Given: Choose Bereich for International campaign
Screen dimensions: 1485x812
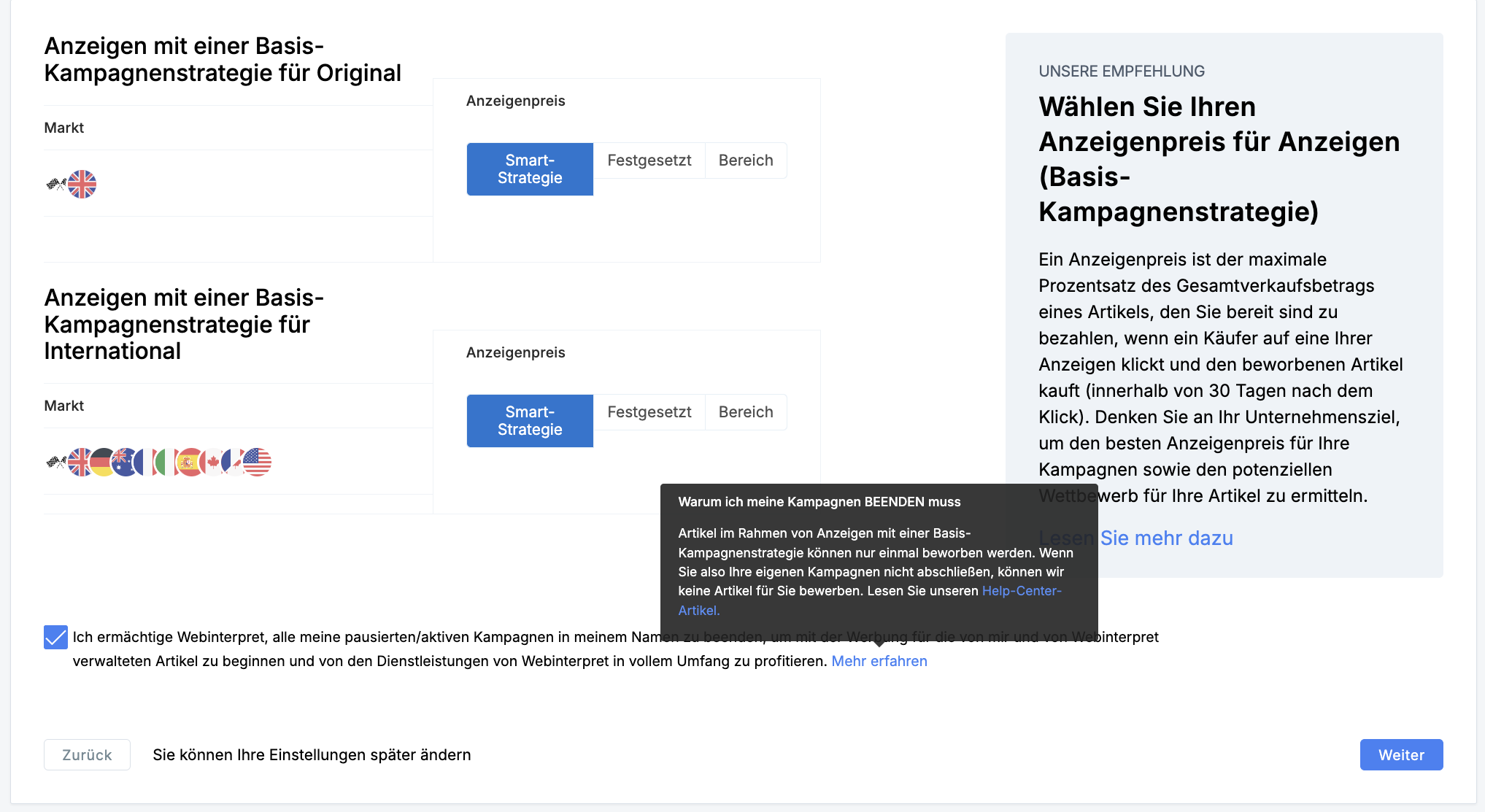Looking at the screenshot, I should coord(745,412).
